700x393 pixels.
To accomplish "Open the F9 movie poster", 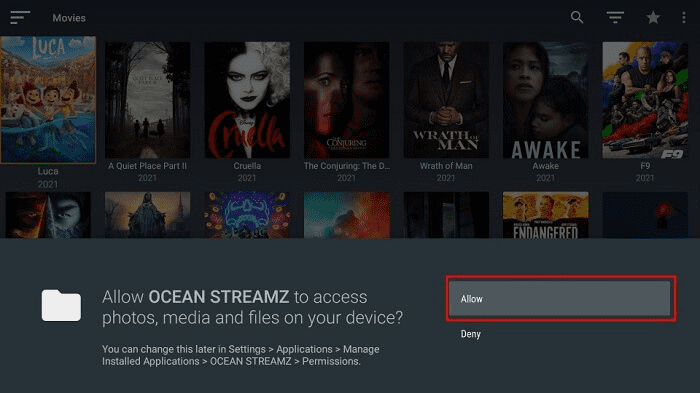I will pyautogui.click(x=645, y=100).
